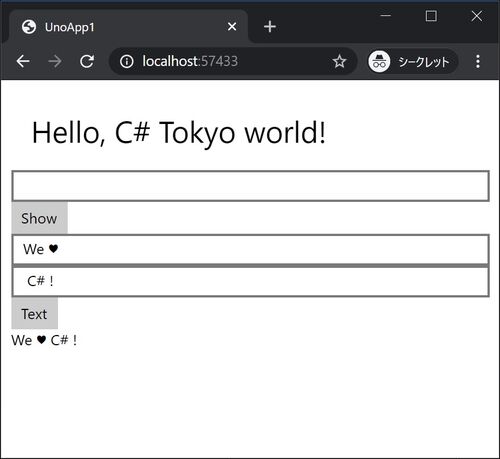
Task: Close the UnoApp1 tab
Action: 232,27
